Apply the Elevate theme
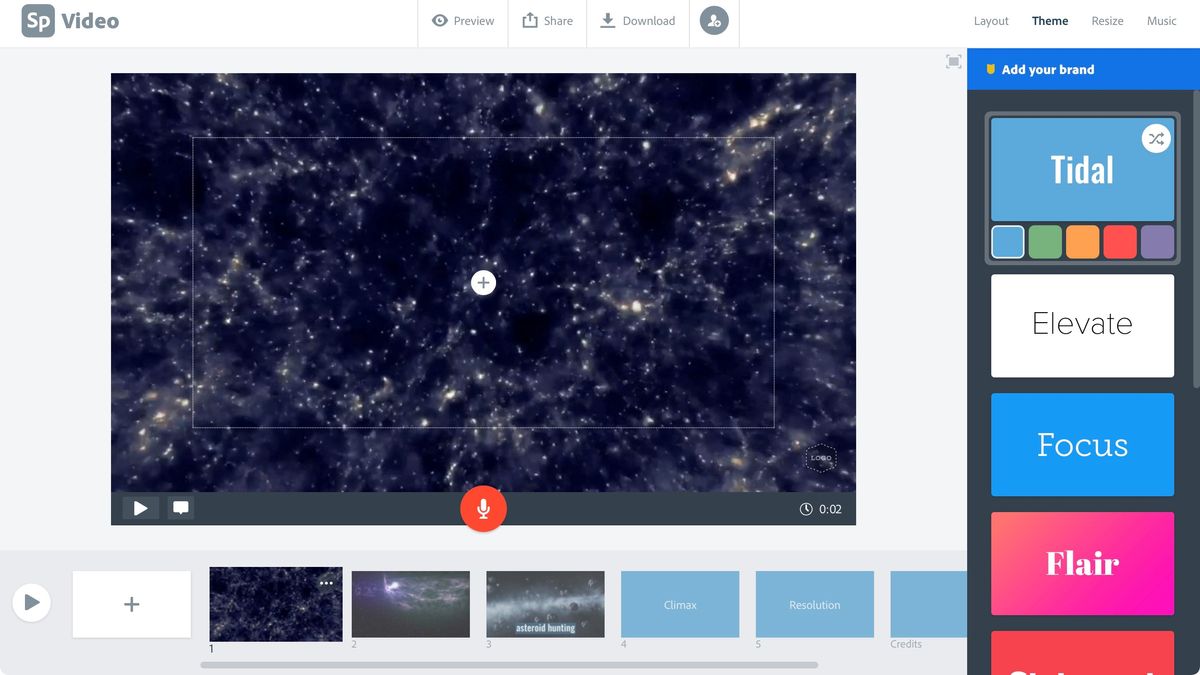The image size is (1200, 675). pos(1082,325)
